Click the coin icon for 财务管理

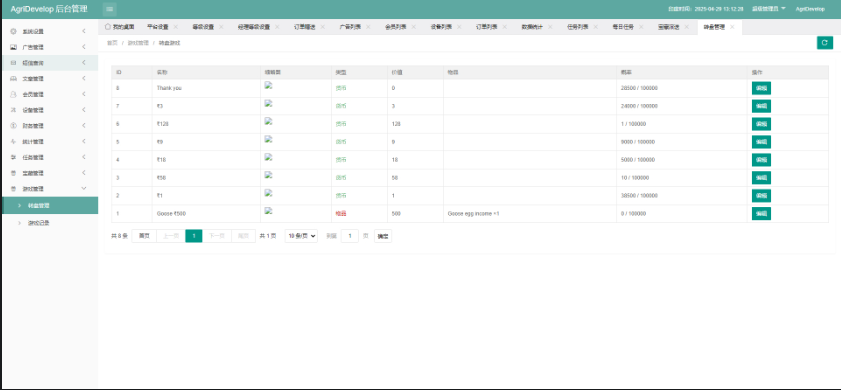[x=13, y=126]
